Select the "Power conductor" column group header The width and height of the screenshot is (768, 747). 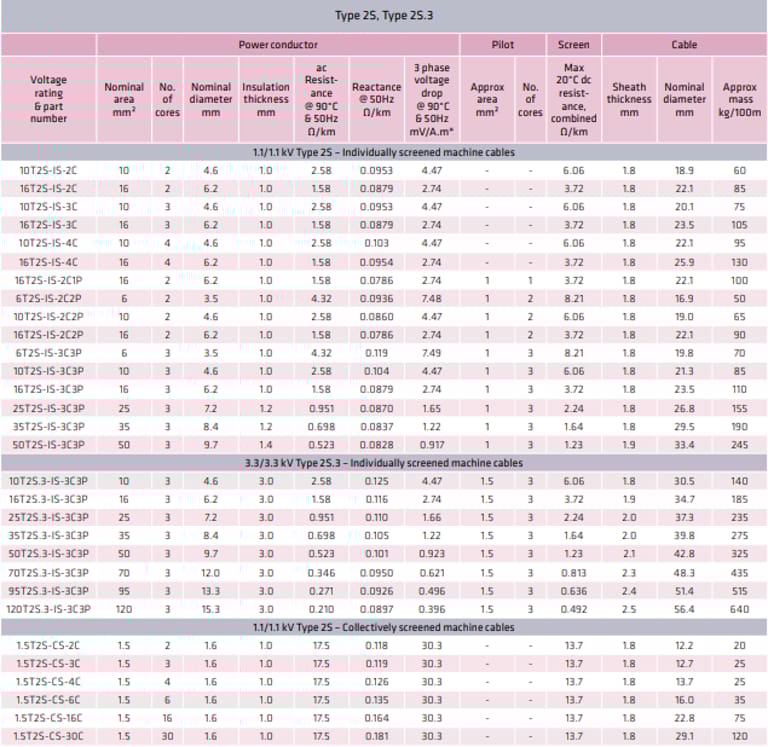point(278,45)
